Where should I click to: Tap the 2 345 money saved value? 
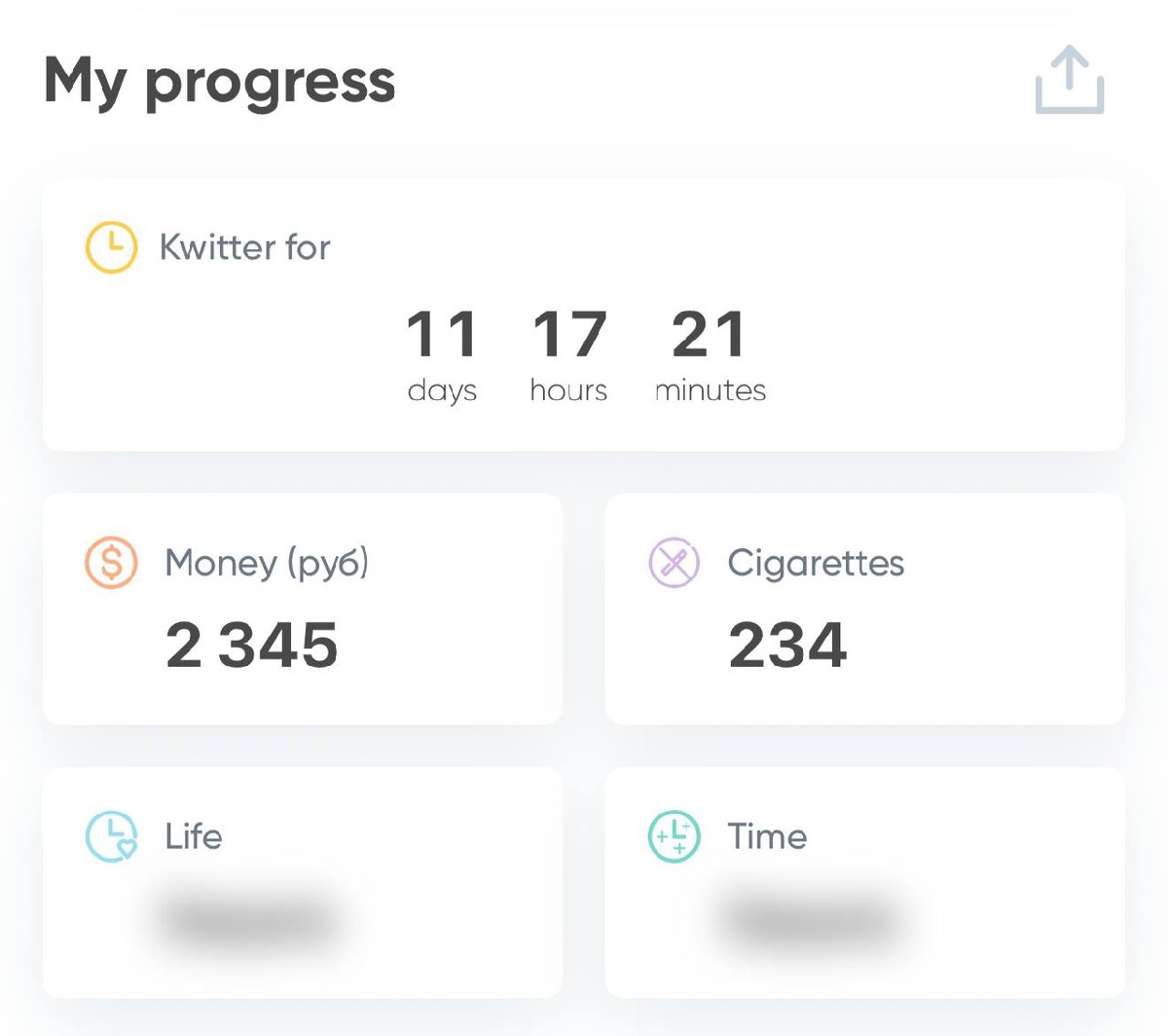coord(252,645)
